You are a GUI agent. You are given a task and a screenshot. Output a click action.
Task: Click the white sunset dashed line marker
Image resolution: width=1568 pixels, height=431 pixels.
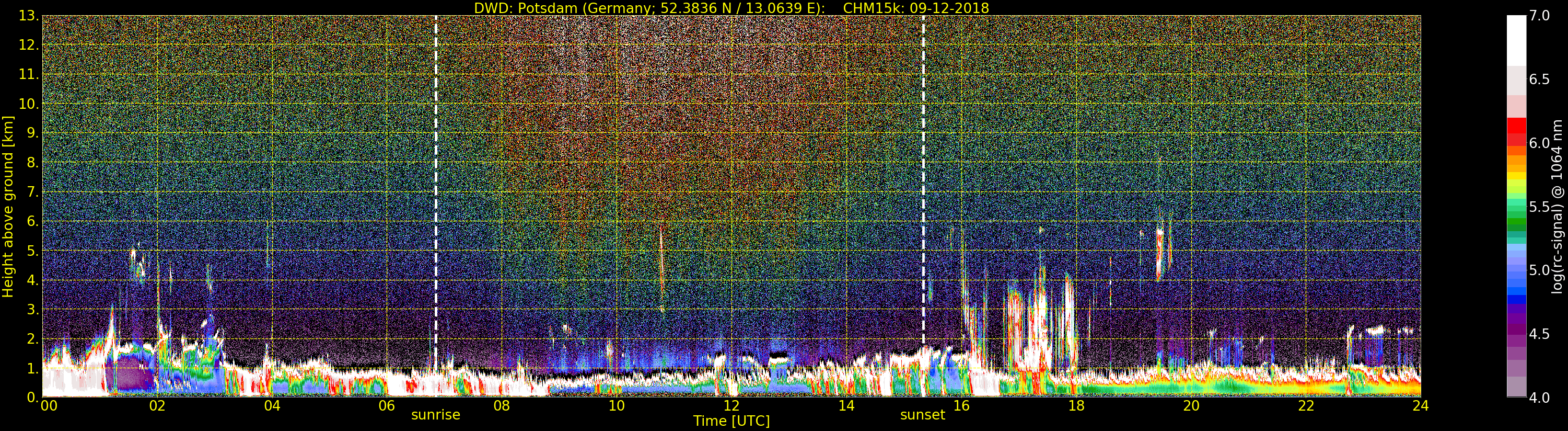click(923, 206)
